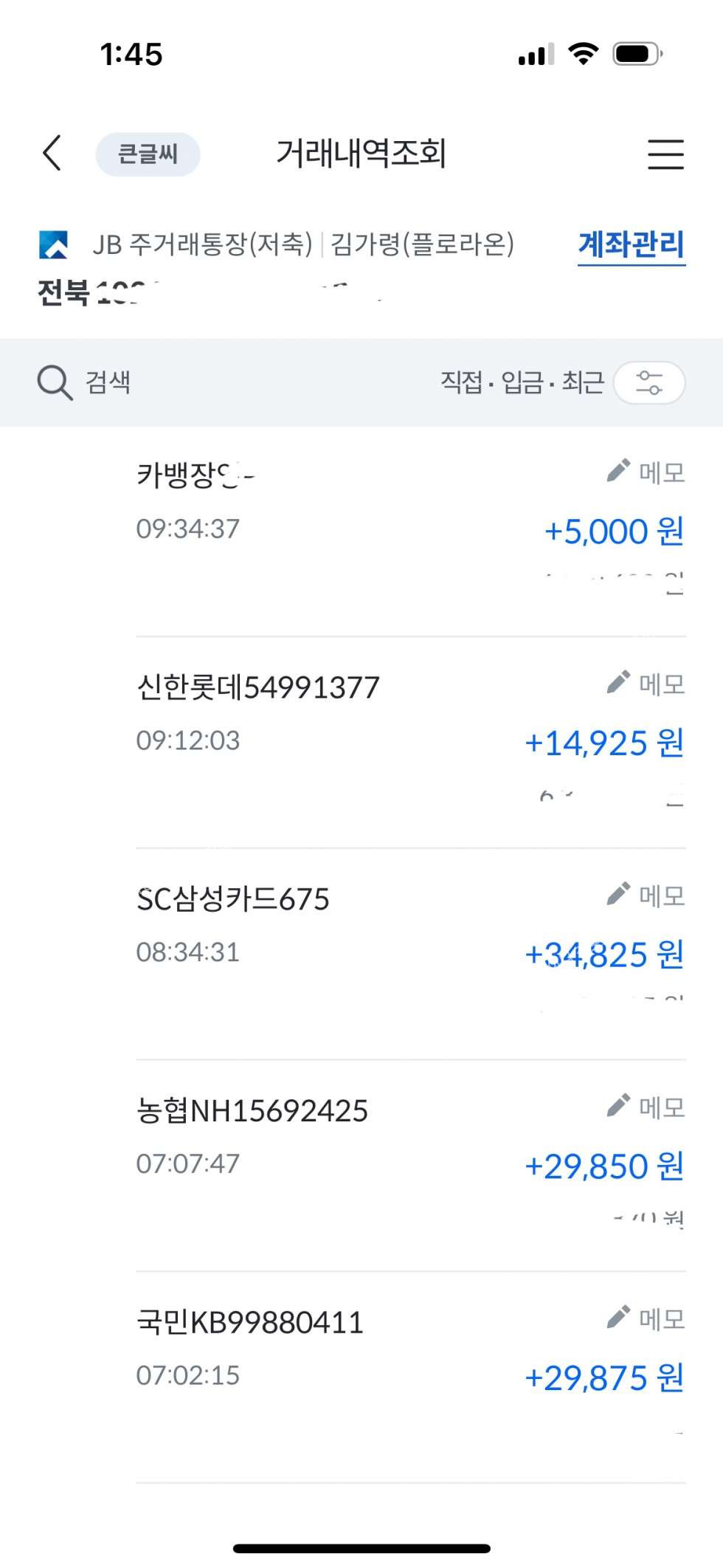Open the 농협NH15692425 transaction entry

(x=252, y=1111)
